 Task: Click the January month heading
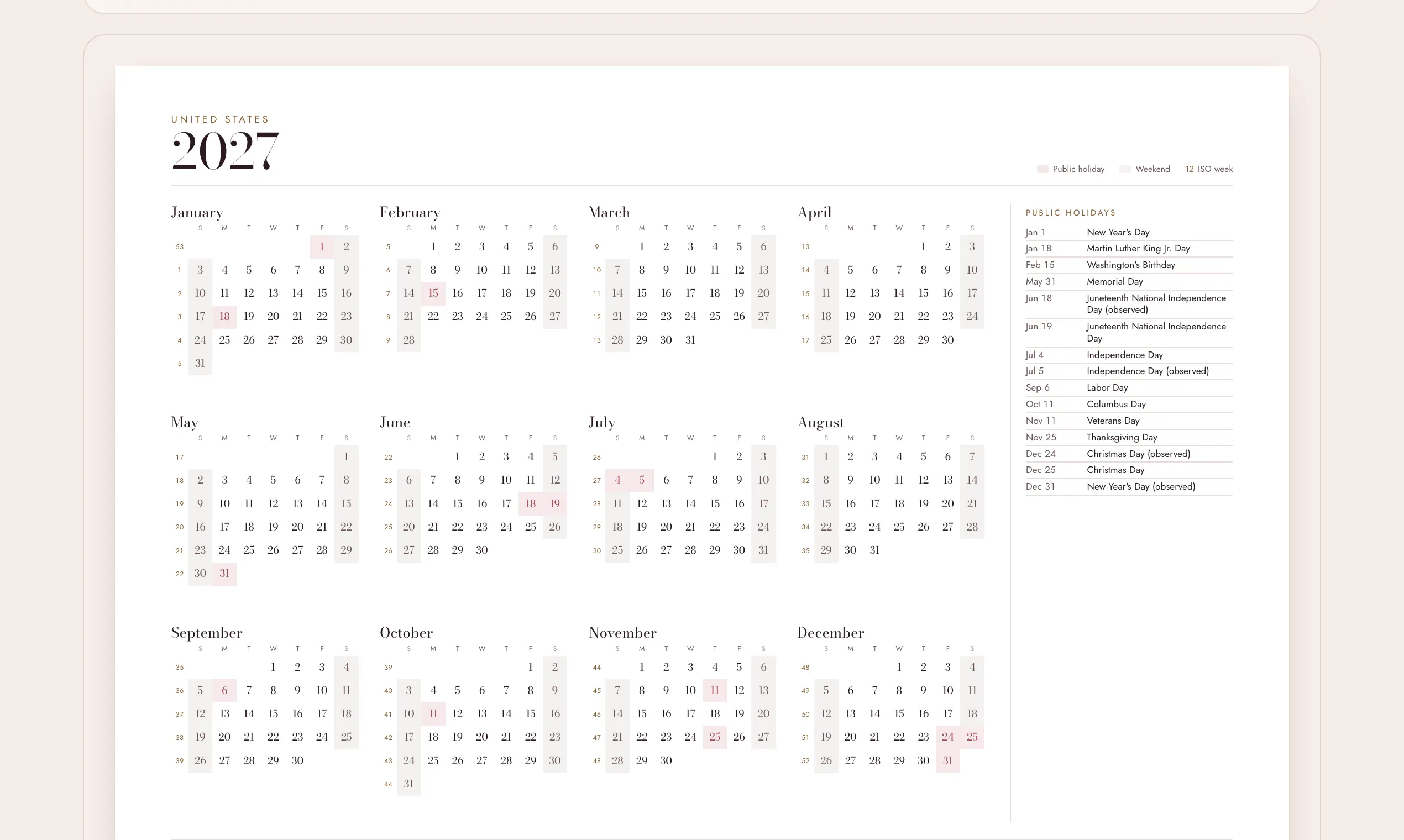(x=197, y=212)
